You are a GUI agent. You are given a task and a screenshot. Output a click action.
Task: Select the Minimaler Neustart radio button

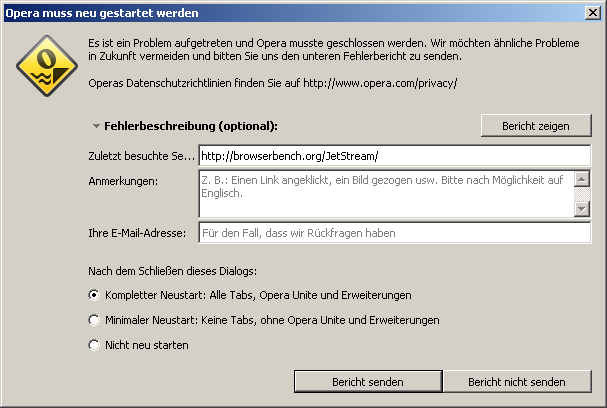point(94,320)
